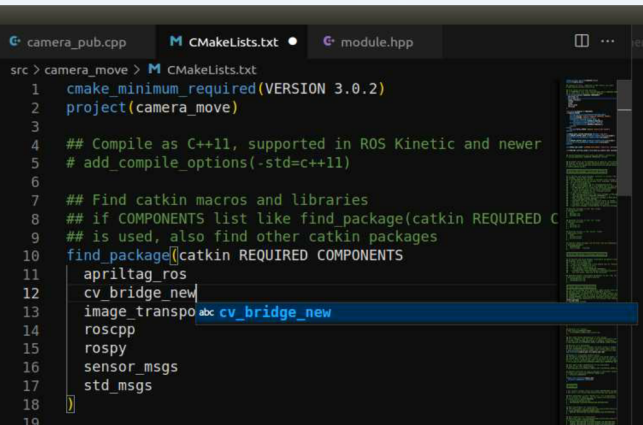
Task: Click the abc icon in the suggestion popup
Action: coord(206,313)
